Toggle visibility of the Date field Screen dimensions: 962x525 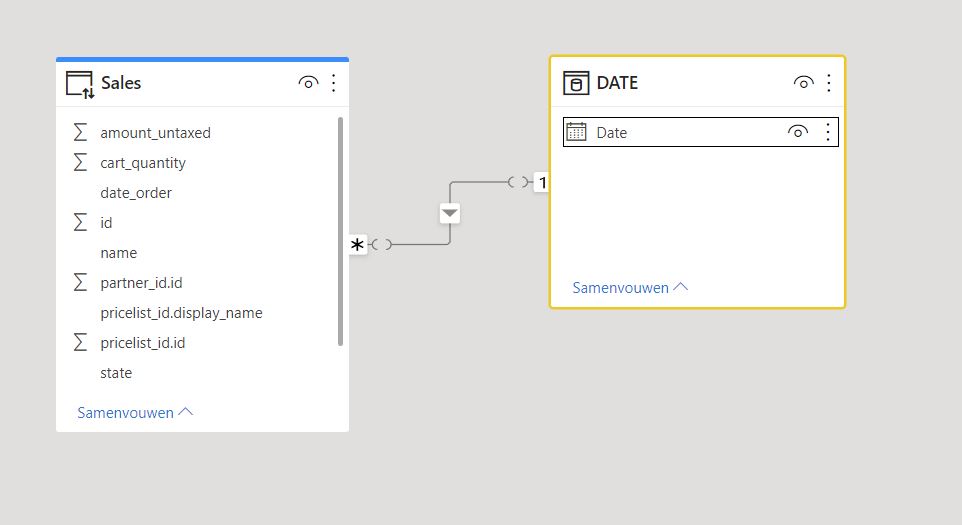[x=798, y=132]
